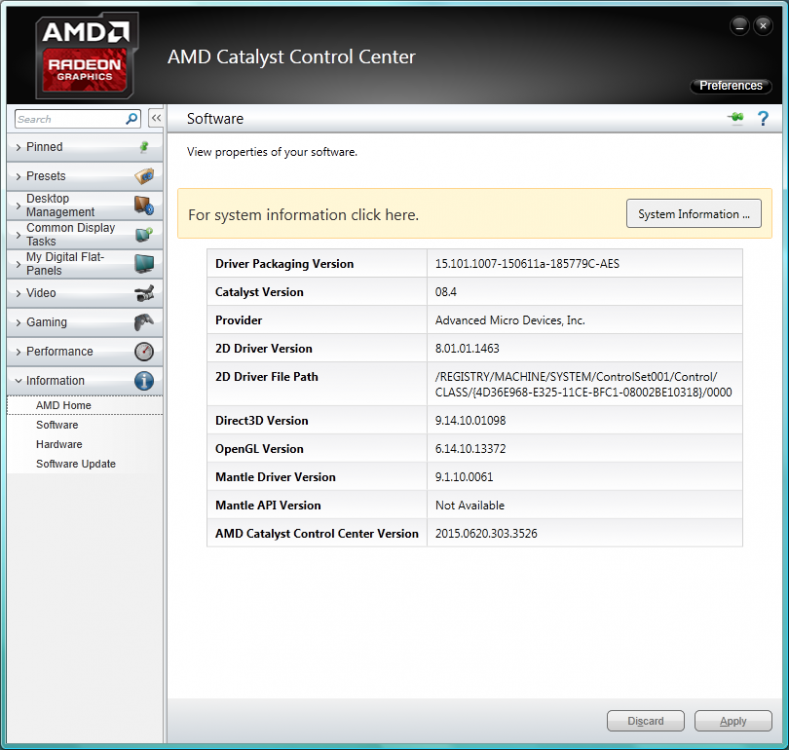Image resolution: width=789 pixels, height=750 pixels.
Task: Click the Video camera icon
Action: pos(144,293)
